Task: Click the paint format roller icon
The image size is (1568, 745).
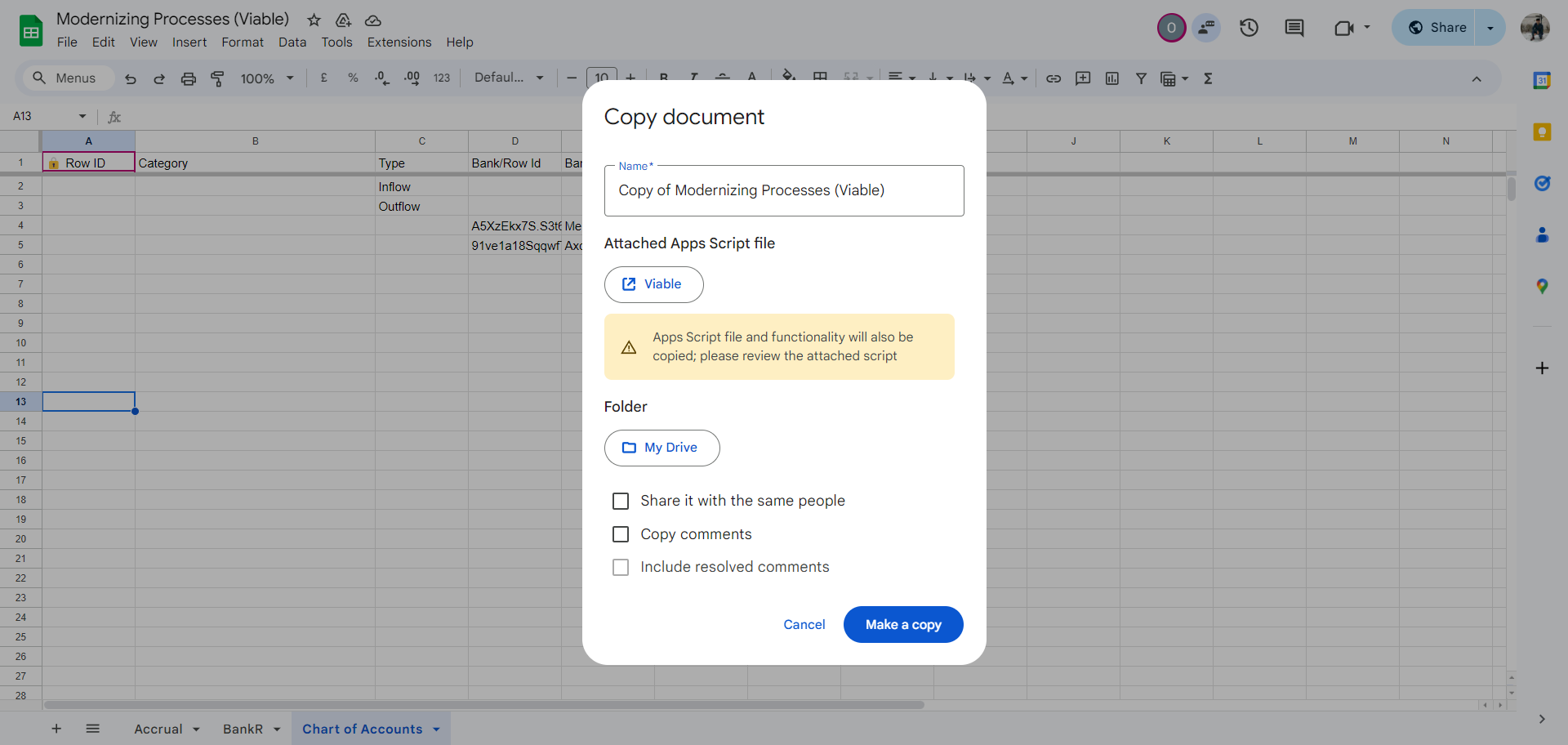Action: [x=217, y=78]
